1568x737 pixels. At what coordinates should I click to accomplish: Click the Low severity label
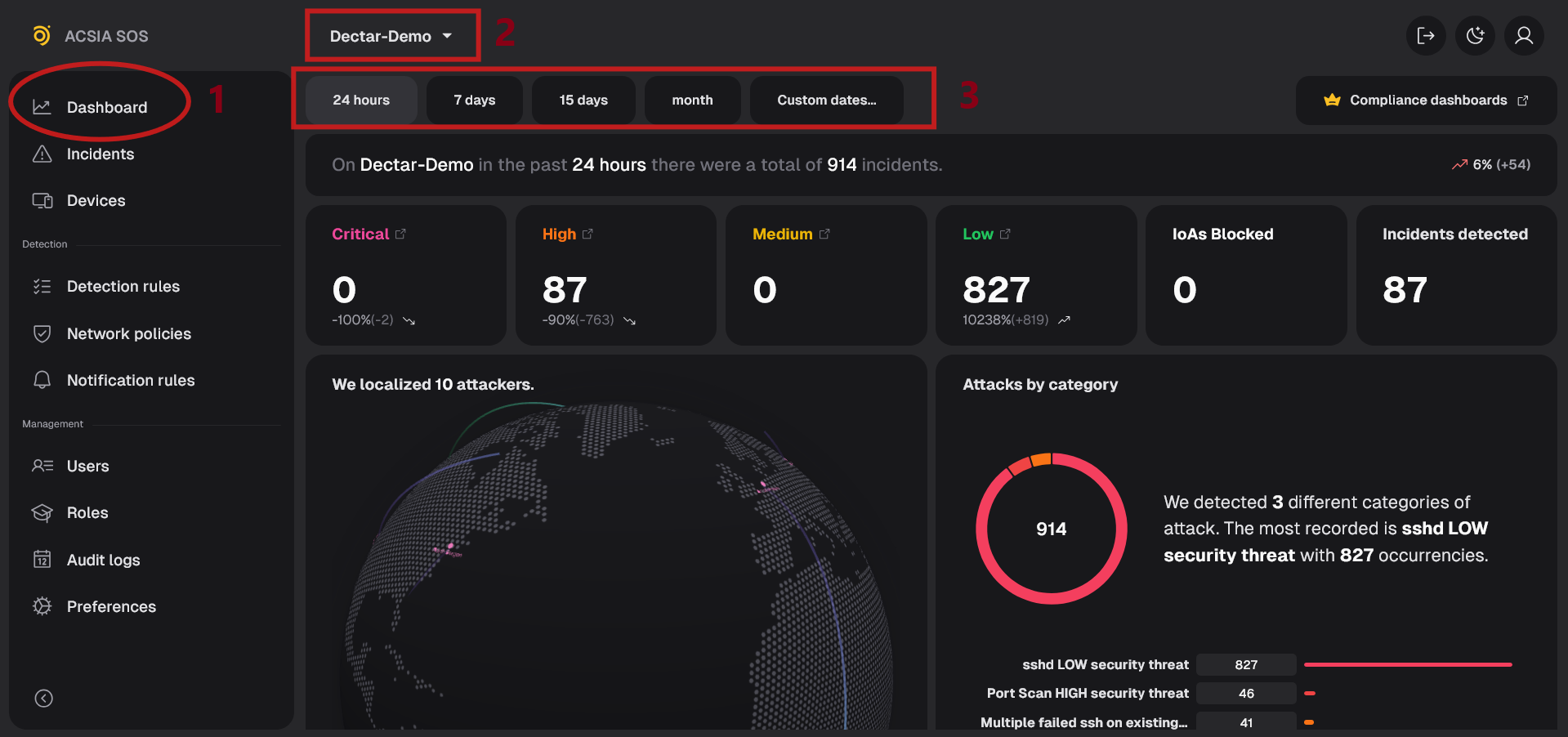coord(978,234)
